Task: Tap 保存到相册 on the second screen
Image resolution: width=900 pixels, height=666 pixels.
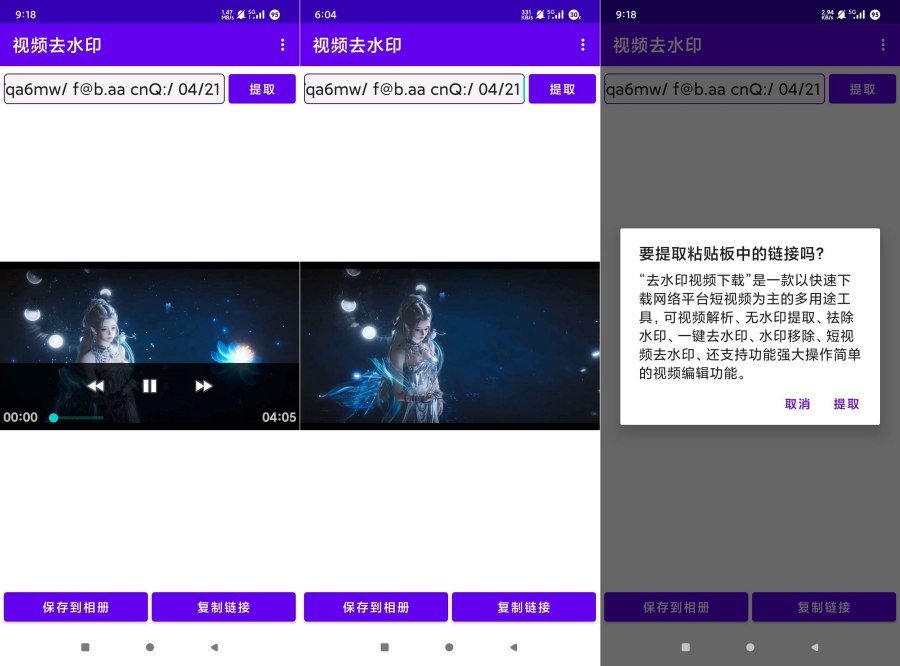Action: point(375,606)
